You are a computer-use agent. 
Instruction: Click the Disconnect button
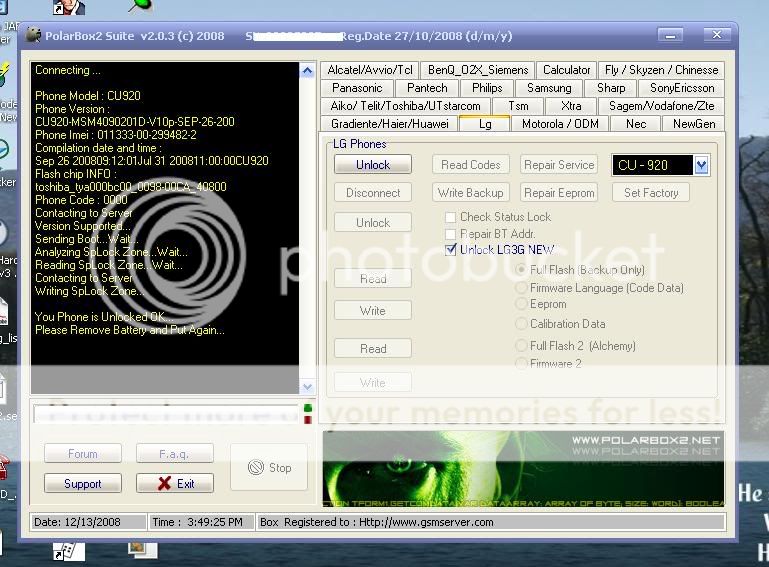(x=373, y=193)
